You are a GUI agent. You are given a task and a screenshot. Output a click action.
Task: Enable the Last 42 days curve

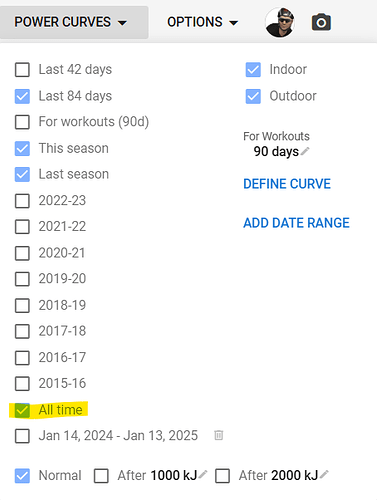22,70
